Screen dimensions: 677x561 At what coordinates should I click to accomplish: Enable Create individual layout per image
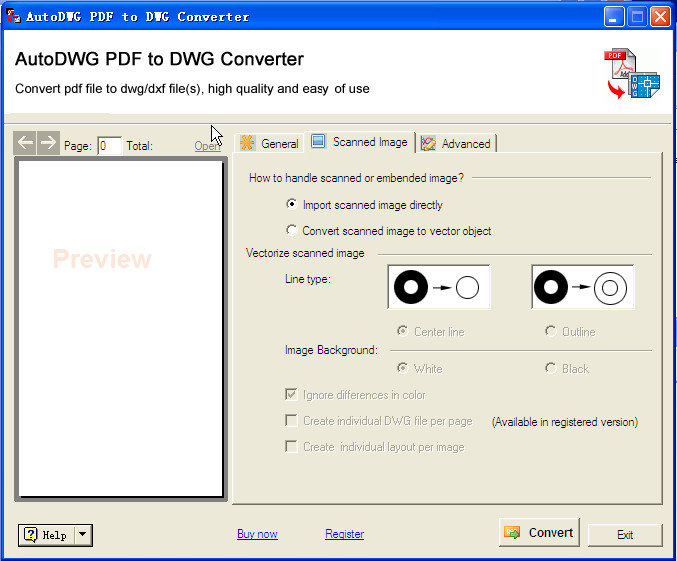[291, 447]
